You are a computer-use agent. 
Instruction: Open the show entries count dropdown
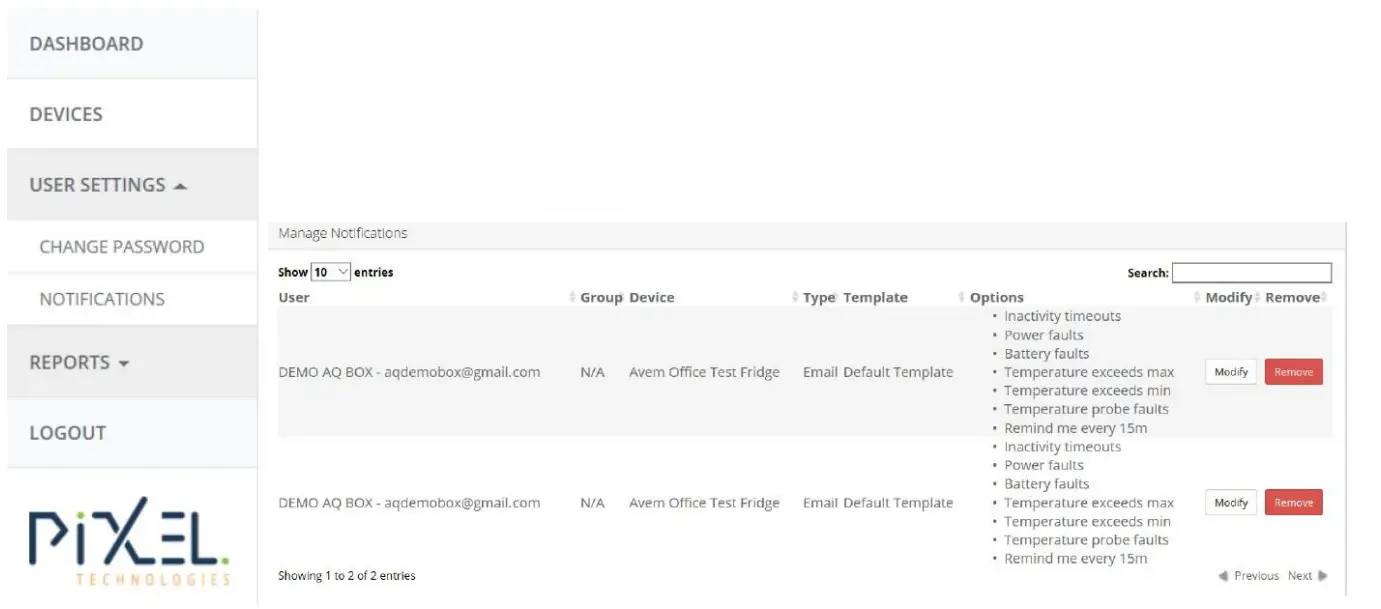tap(331, 272)
